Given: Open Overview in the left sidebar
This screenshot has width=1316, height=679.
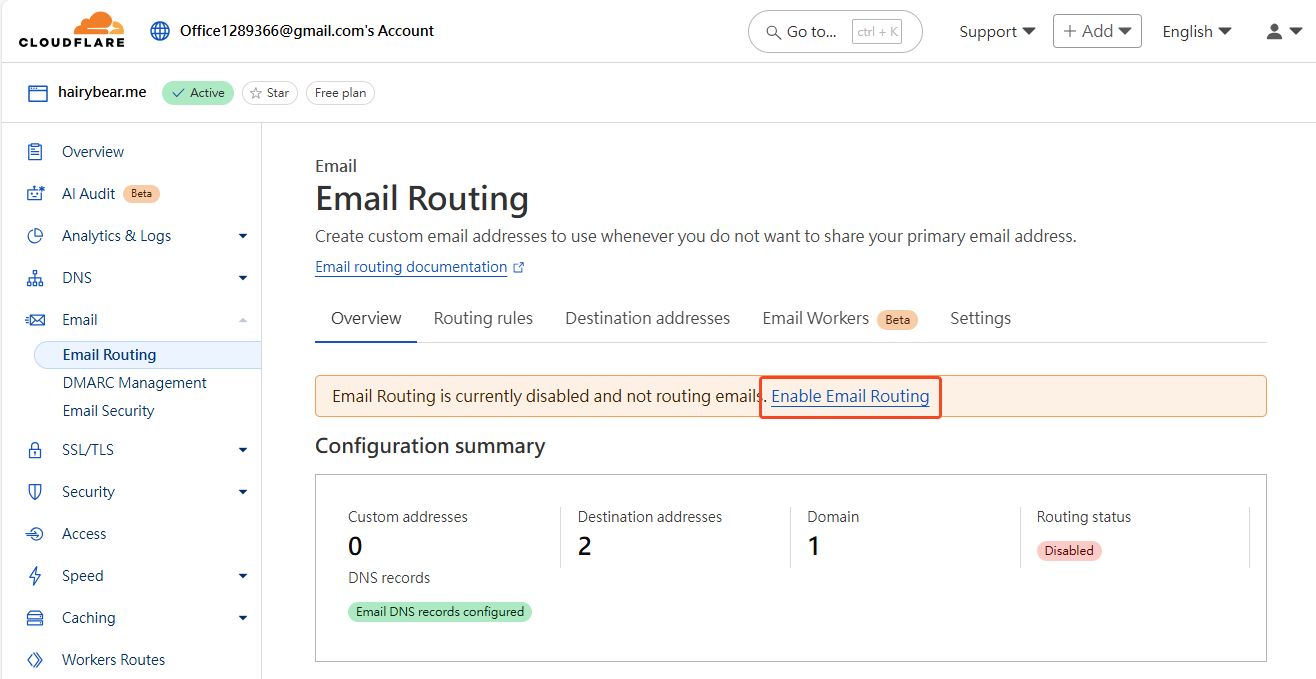Looking at the screenshot, I should coord(93,152).
